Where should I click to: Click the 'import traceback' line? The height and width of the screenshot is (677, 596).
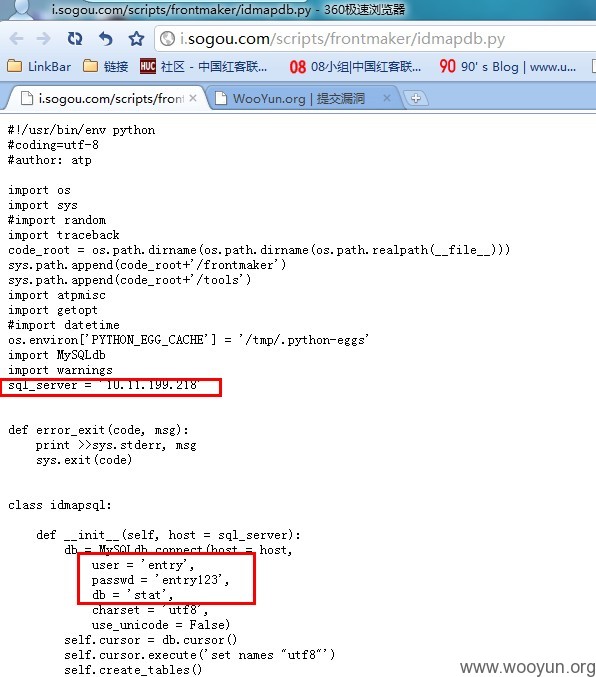click(64, 235)
